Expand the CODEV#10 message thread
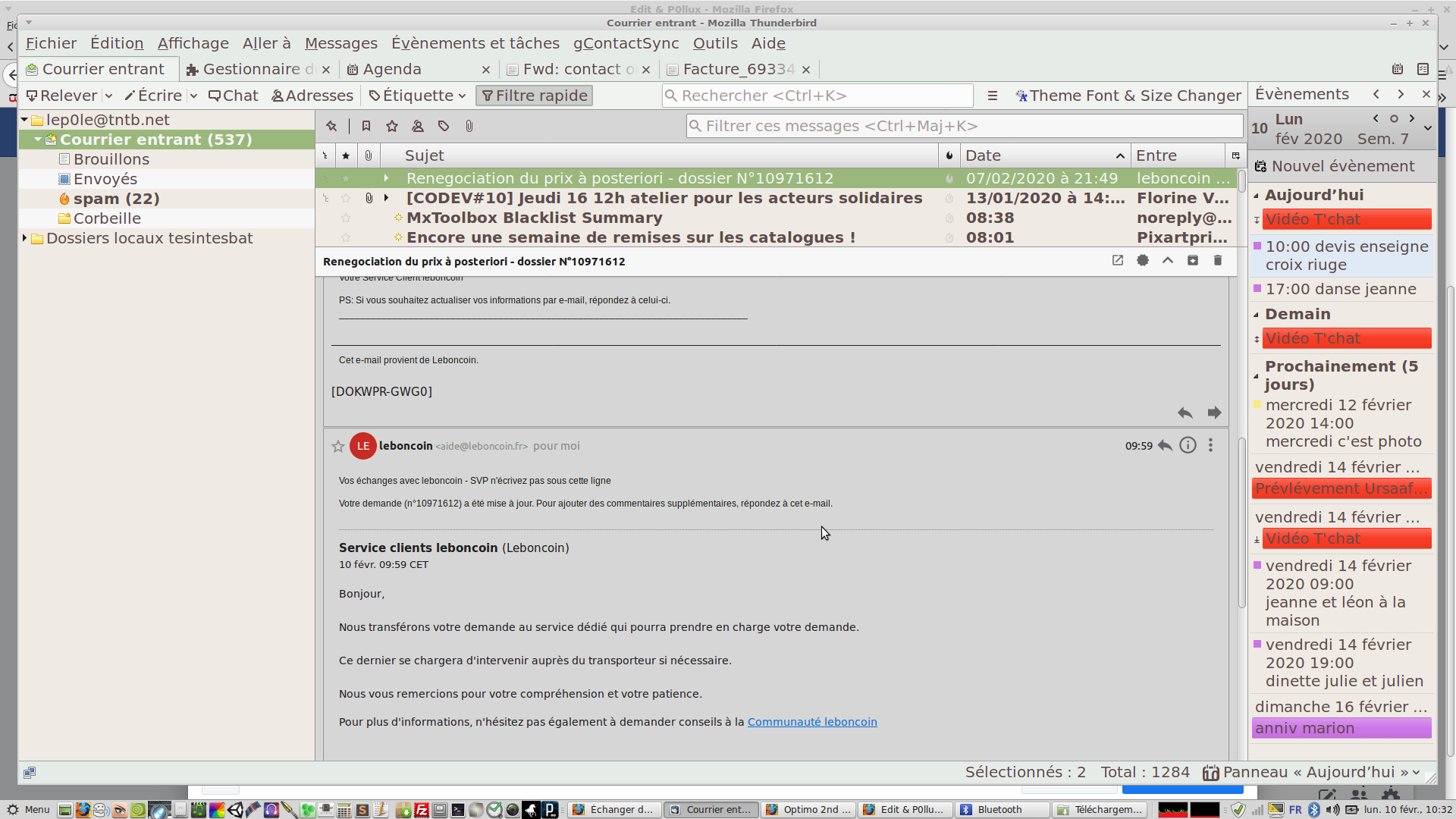 coord(387,199)
